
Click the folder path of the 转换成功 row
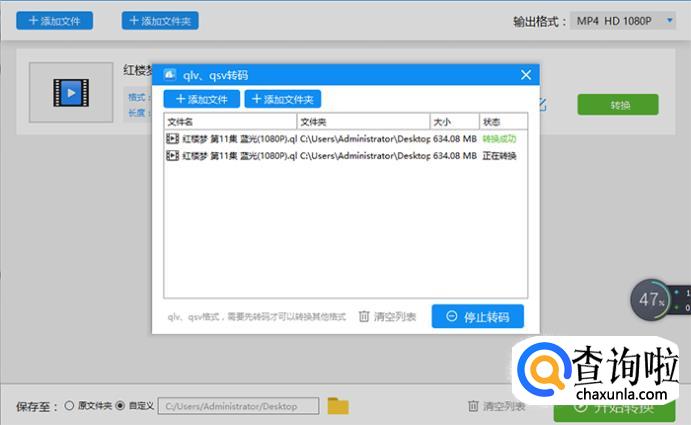[364, 139]
